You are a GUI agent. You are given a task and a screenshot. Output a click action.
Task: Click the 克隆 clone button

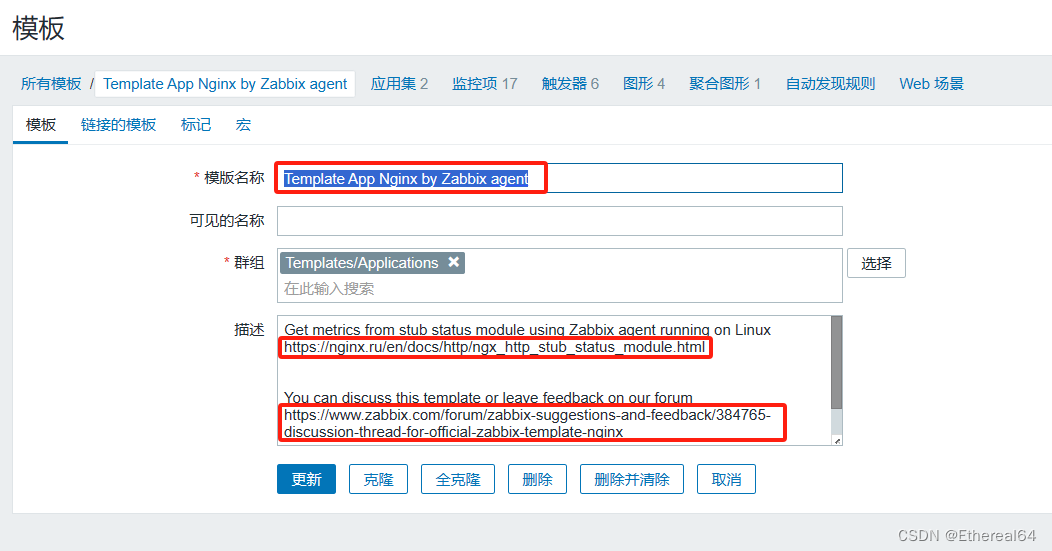pos(378,479)
